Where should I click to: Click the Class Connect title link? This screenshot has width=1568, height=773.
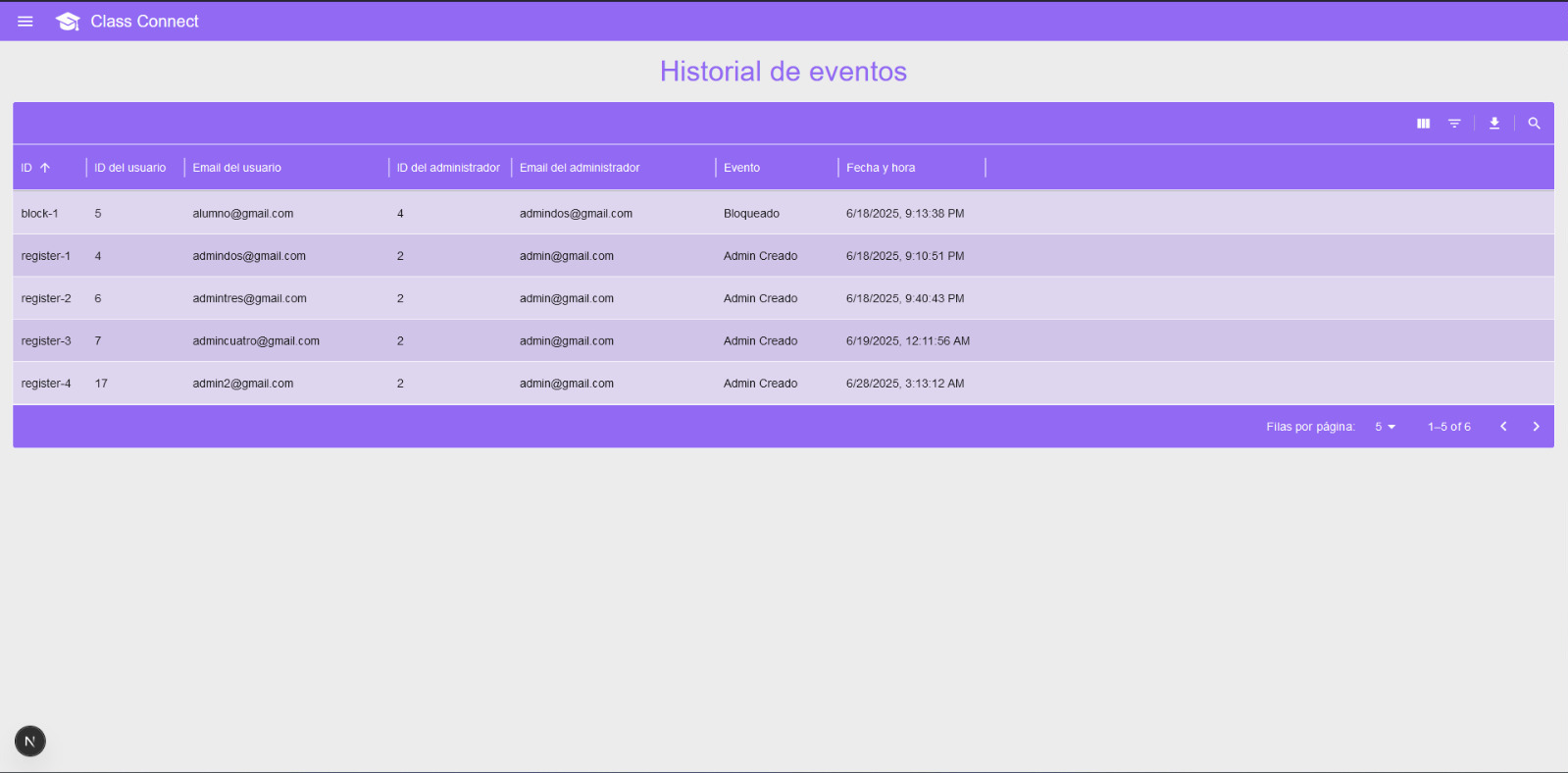[144, 22]
